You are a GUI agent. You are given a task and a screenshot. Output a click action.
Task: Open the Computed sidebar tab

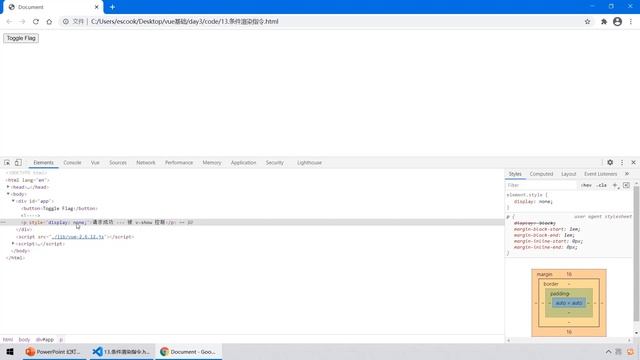(541, 174)
